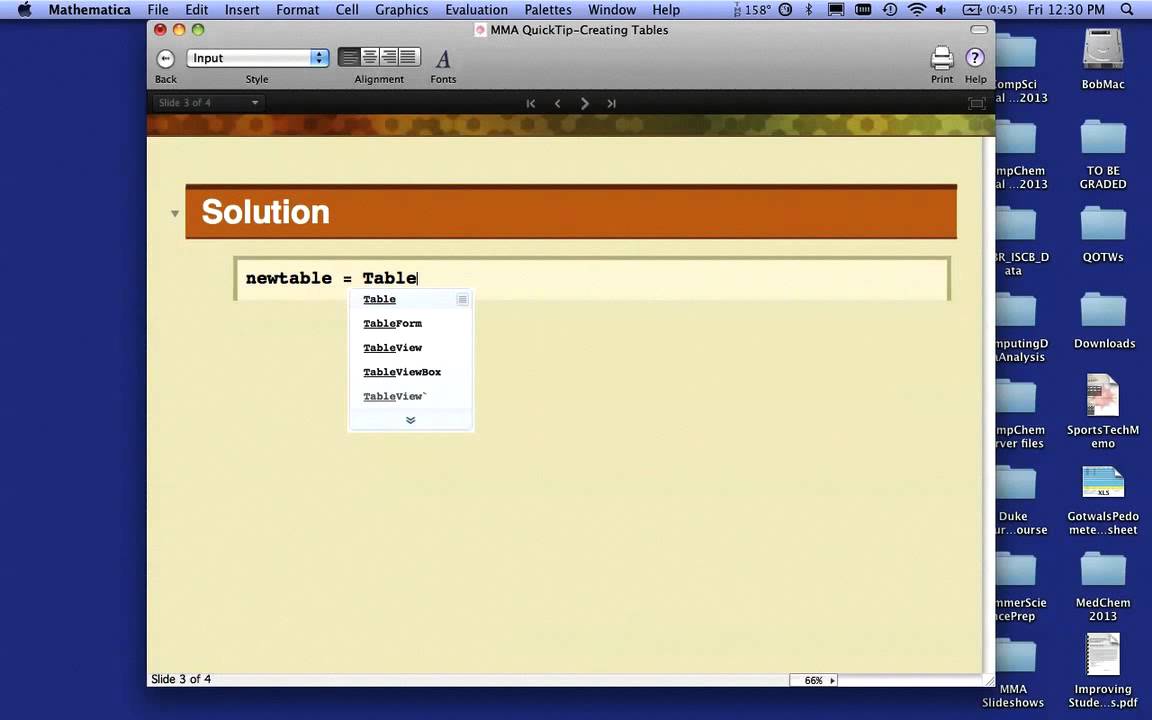Choose TableView` context suggestion
Viewport: 1152px width, 720px height.
pyautogui.click(x=395, y=396)
